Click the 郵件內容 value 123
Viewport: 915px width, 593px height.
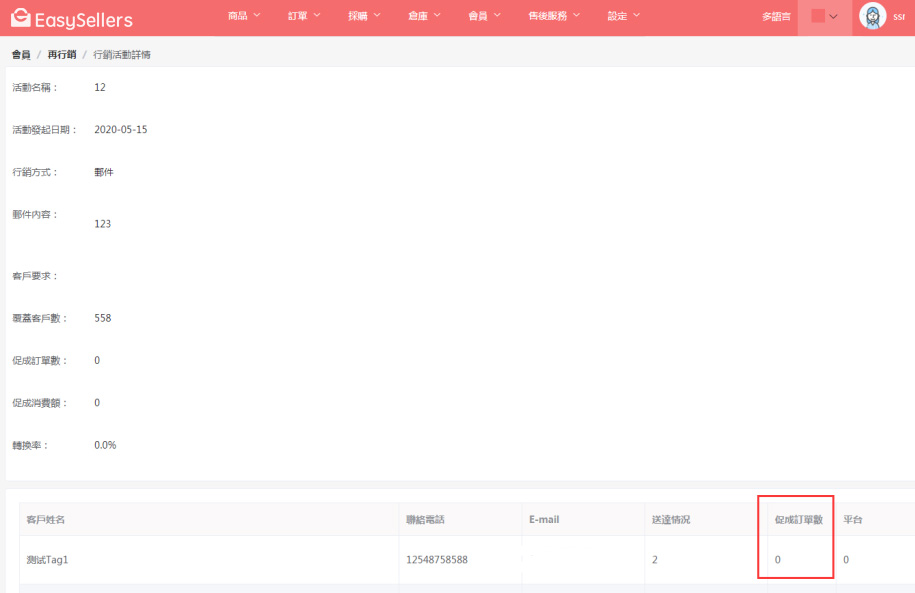click(x=103, y=224)
